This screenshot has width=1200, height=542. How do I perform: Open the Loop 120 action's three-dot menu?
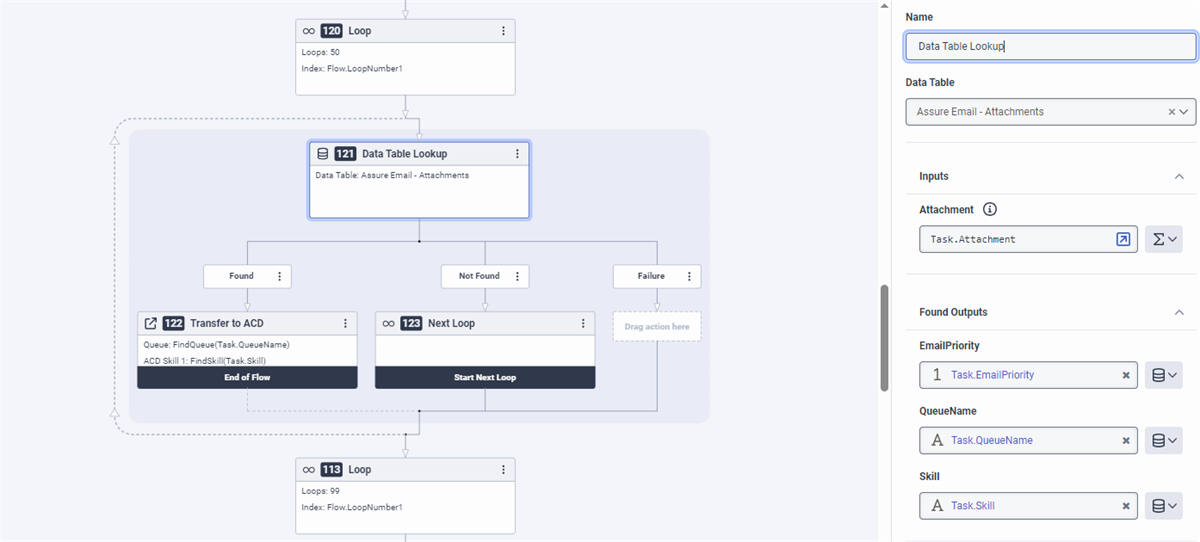point(503,31)
